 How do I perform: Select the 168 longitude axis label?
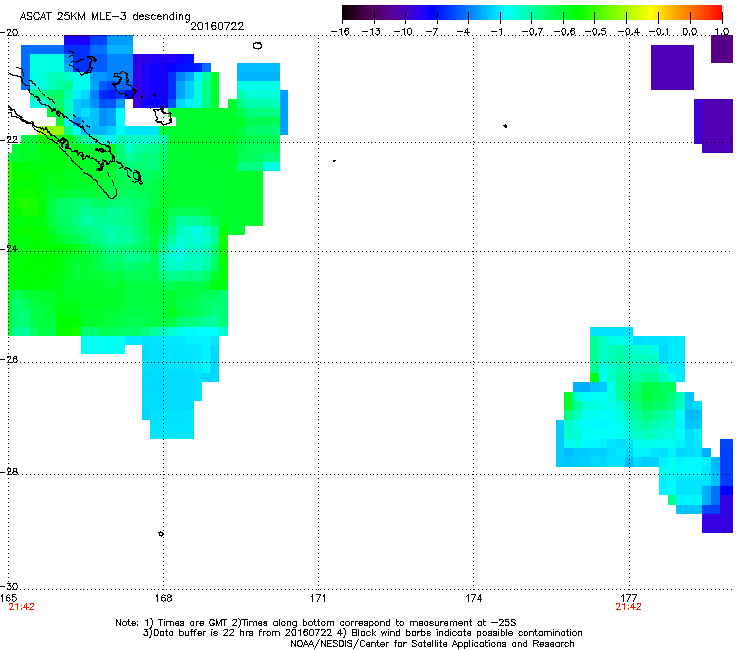click(164, 599)
